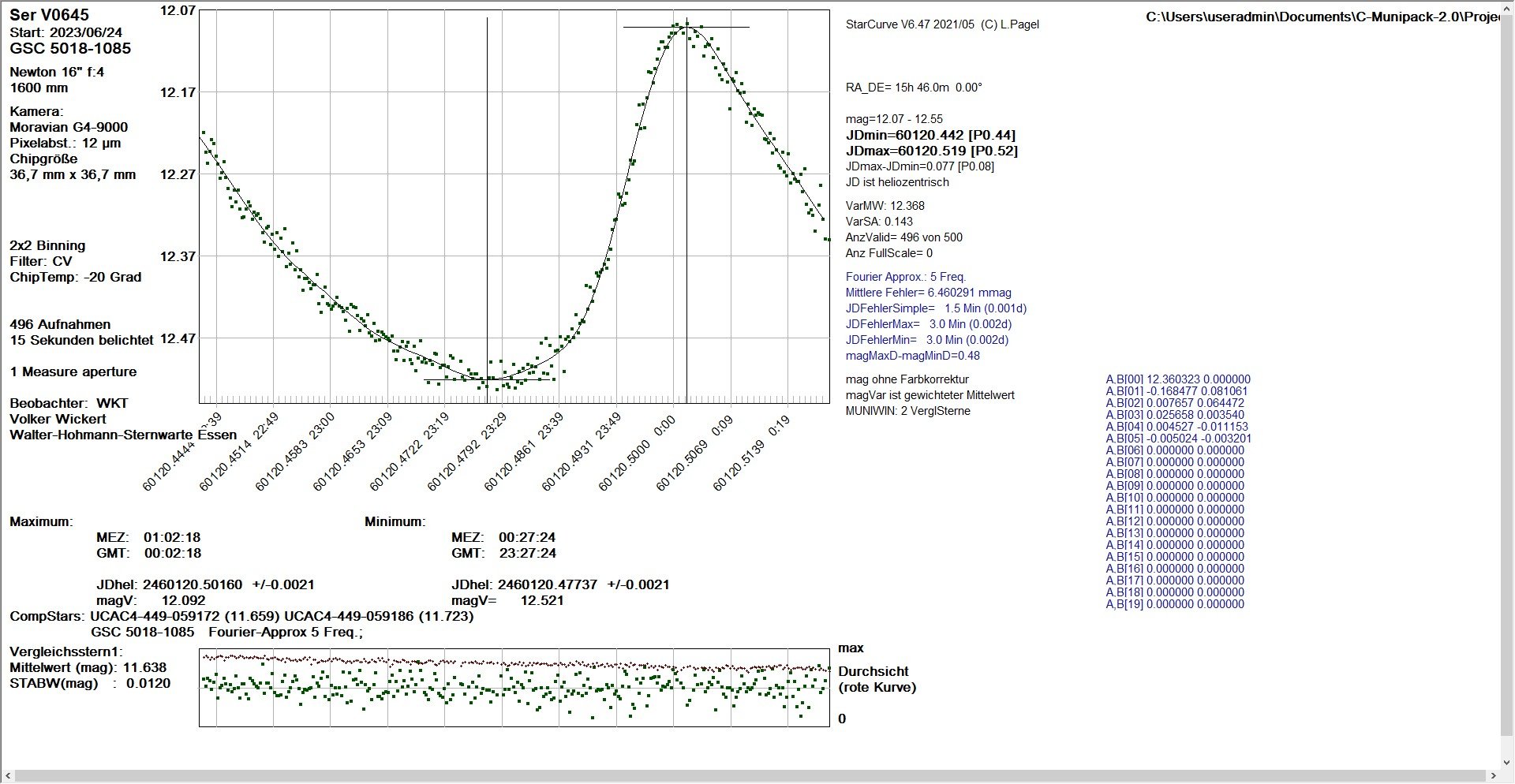Click the 12.07 top magnitude axis label

click(x=178, y=10)
